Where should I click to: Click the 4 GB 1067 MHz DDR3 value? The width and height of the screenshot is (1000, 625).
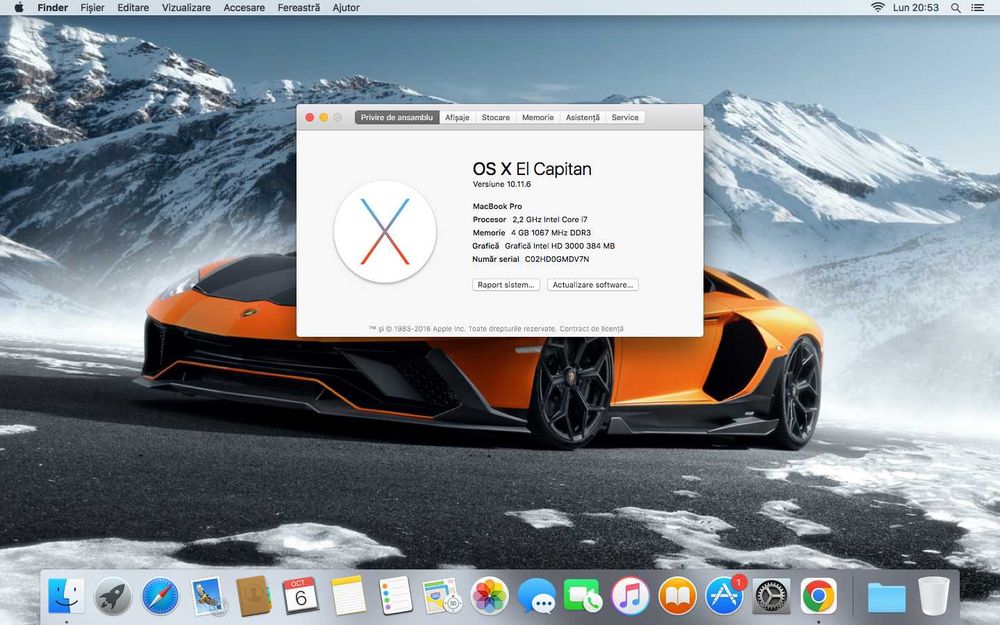[x=550, y=233]
